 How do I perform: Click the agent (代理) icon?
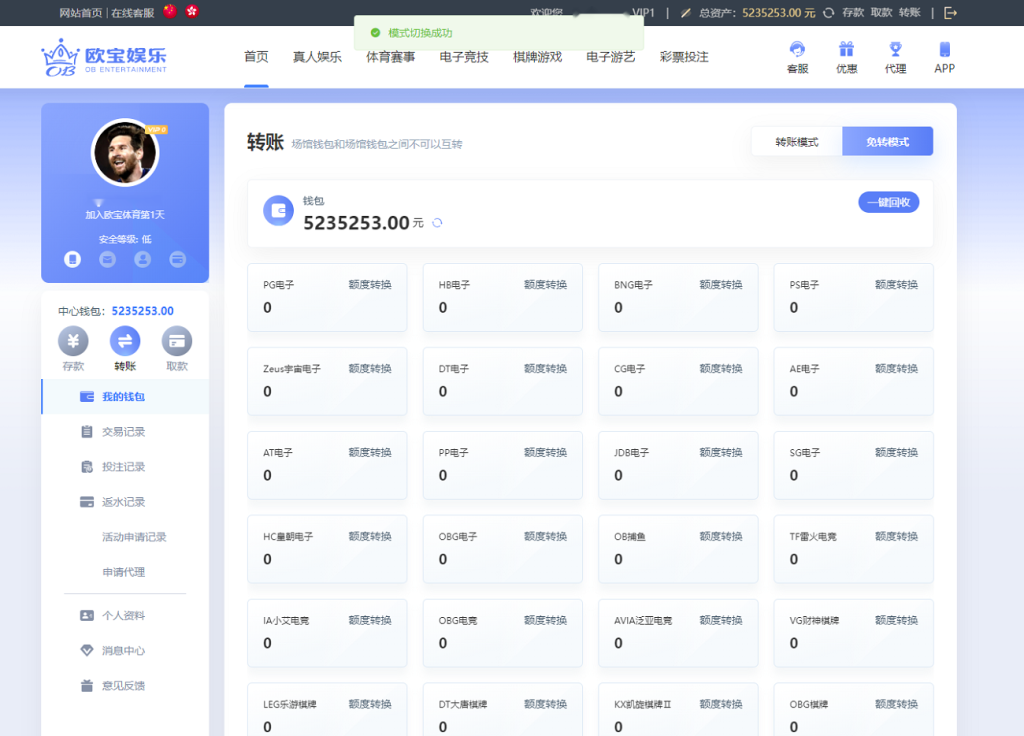894,57
